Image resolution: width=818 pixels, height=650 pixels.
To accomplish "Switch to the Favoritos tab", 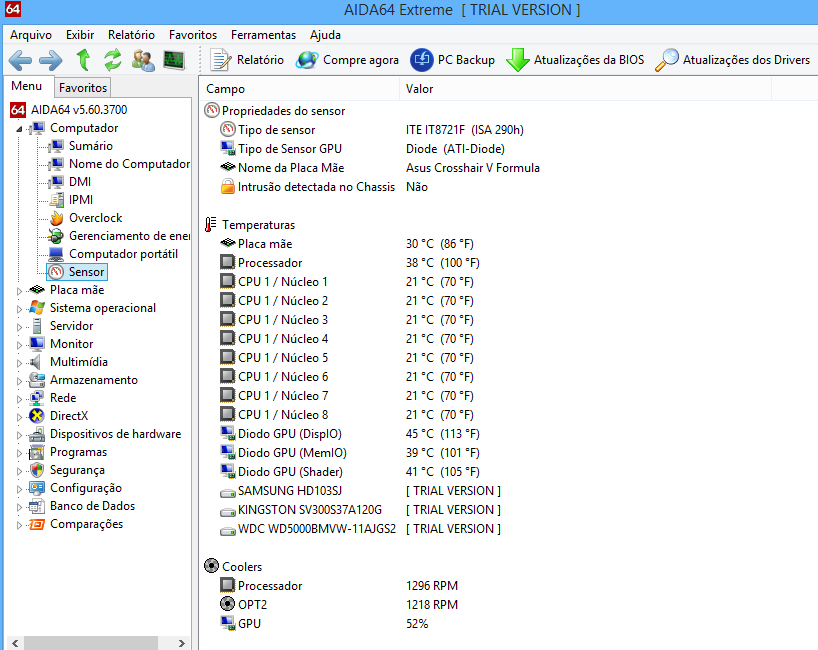I will (x=83, y=88).
